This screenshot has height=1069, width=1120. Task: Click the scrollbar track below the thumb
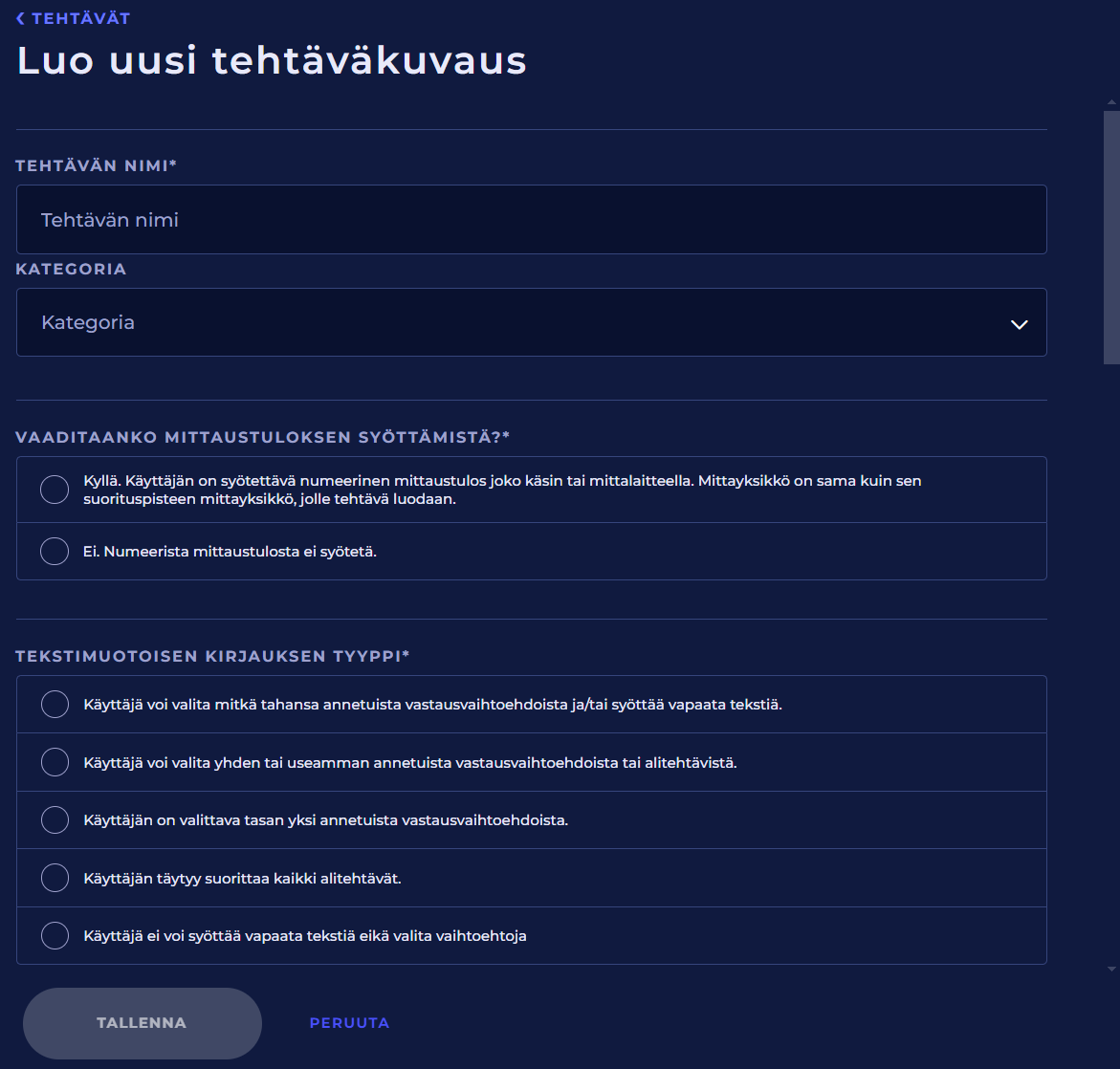[1110, 669]
